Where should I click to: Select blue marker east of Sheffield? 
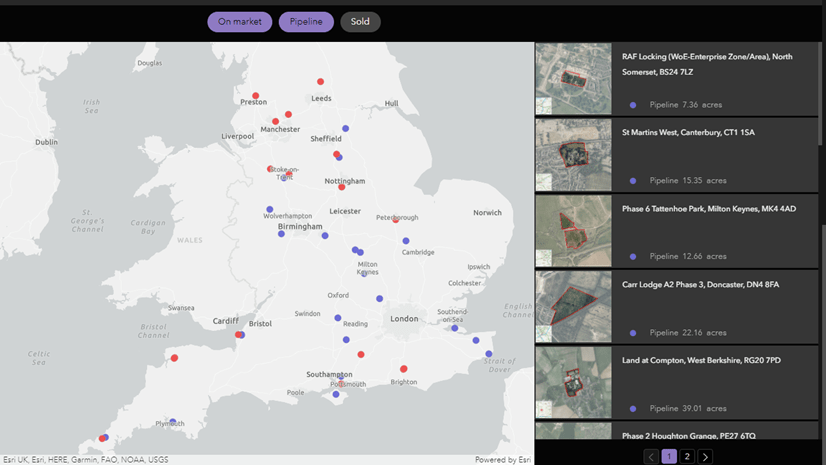(x=346, y=128)
